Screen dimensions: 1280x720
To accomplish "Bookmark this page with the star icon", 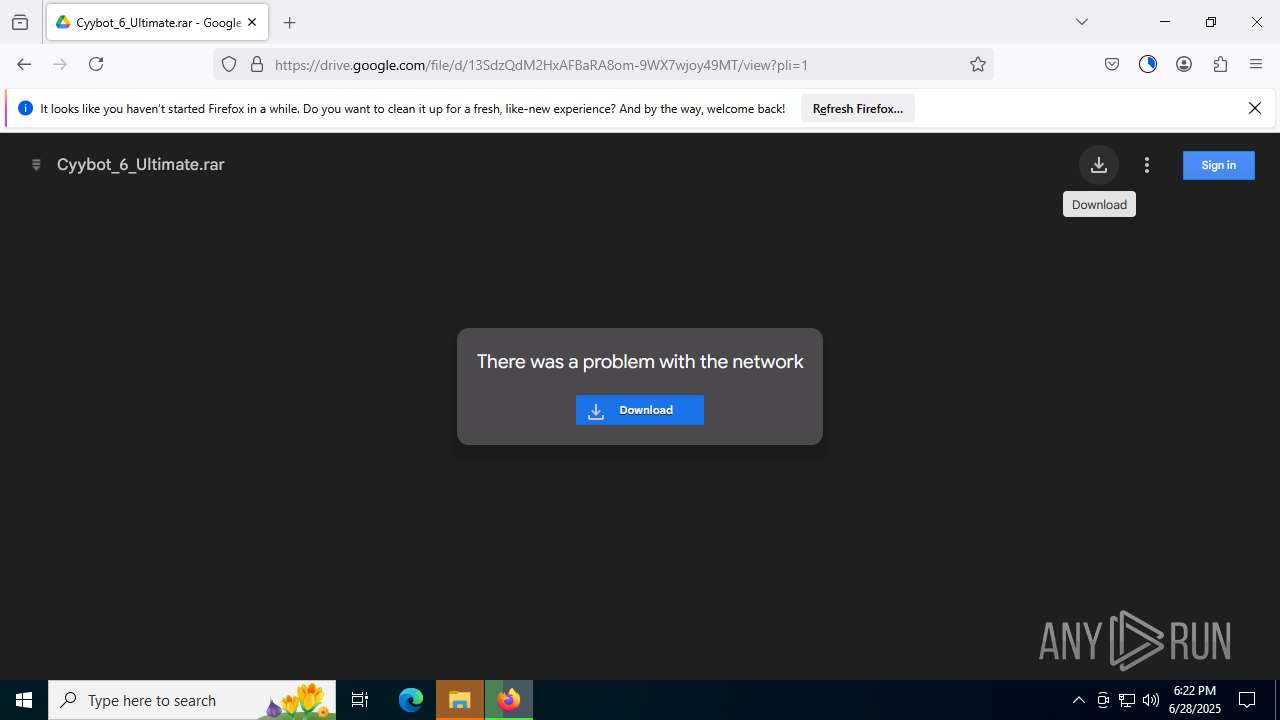I will pos(978,64).
